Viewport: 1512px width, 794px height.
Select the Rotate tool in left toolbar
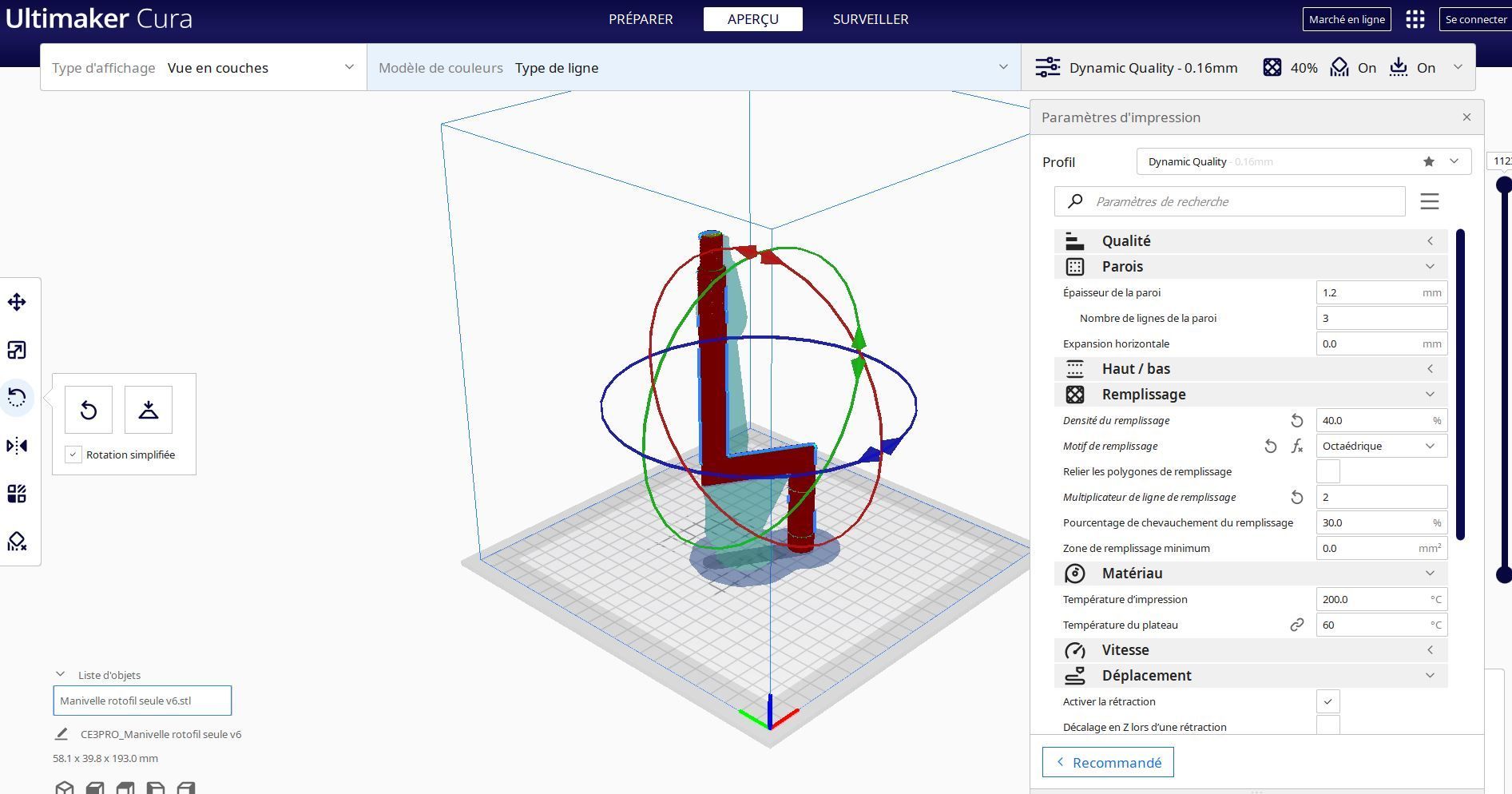pyautogui.click(x=17, y=398)
